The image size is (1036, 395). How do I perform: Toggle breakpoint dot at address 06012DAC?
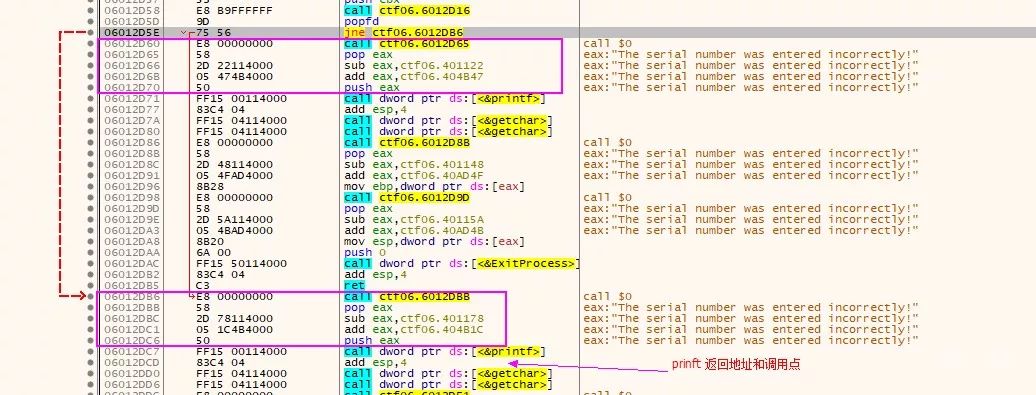tap(91, 264)
